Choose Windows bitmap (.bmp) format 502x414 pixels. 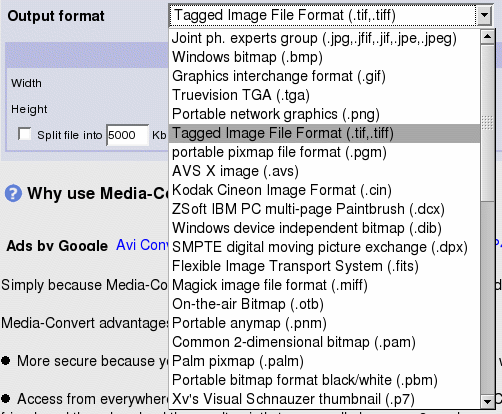point(324,57)
